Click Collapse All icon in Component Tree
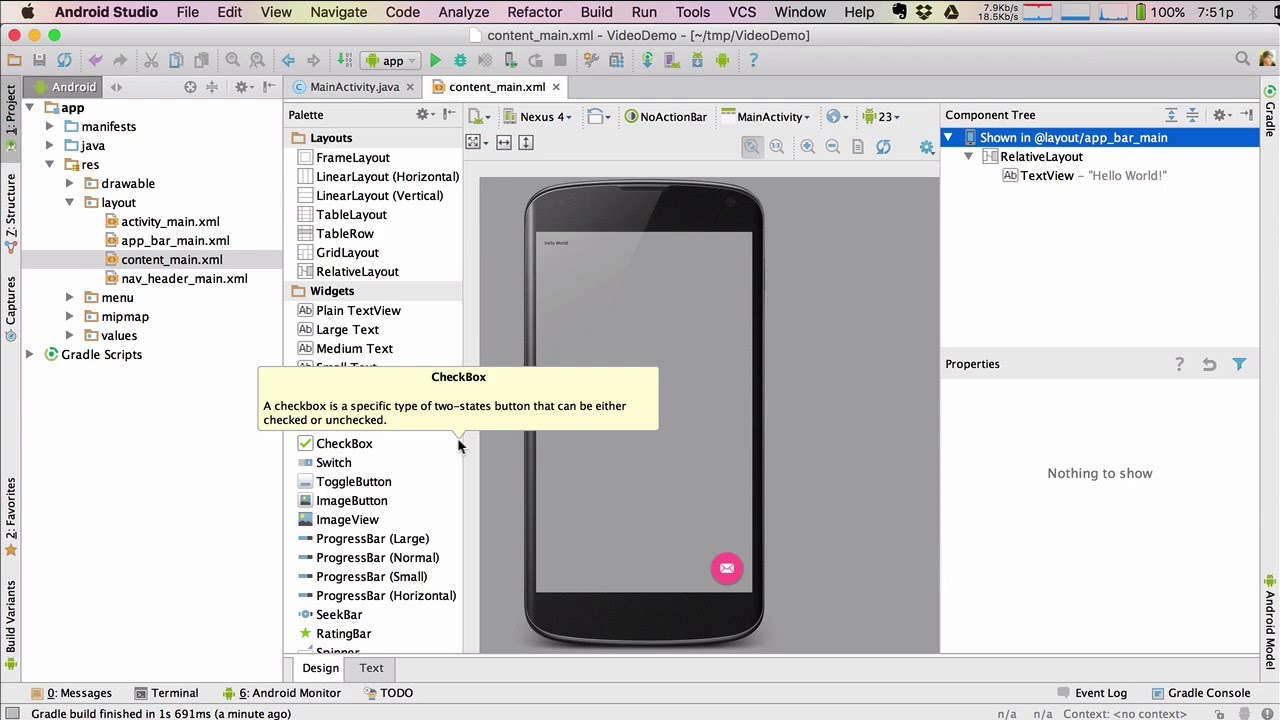Screen dimensions: 1280x720 pyautogui.click(x=1192, y=115)
